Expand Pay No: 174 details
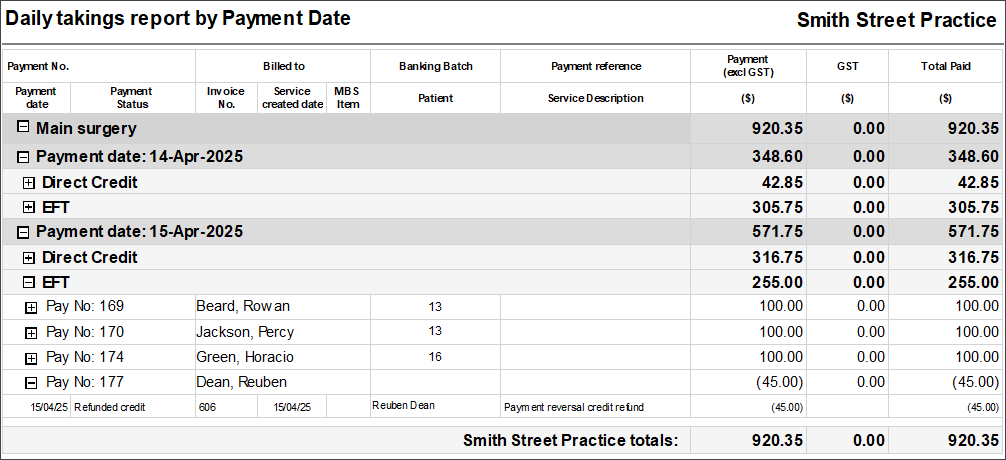Viewport: 1006px width, 460px height. pyautogui.click(x=31, y=358)
